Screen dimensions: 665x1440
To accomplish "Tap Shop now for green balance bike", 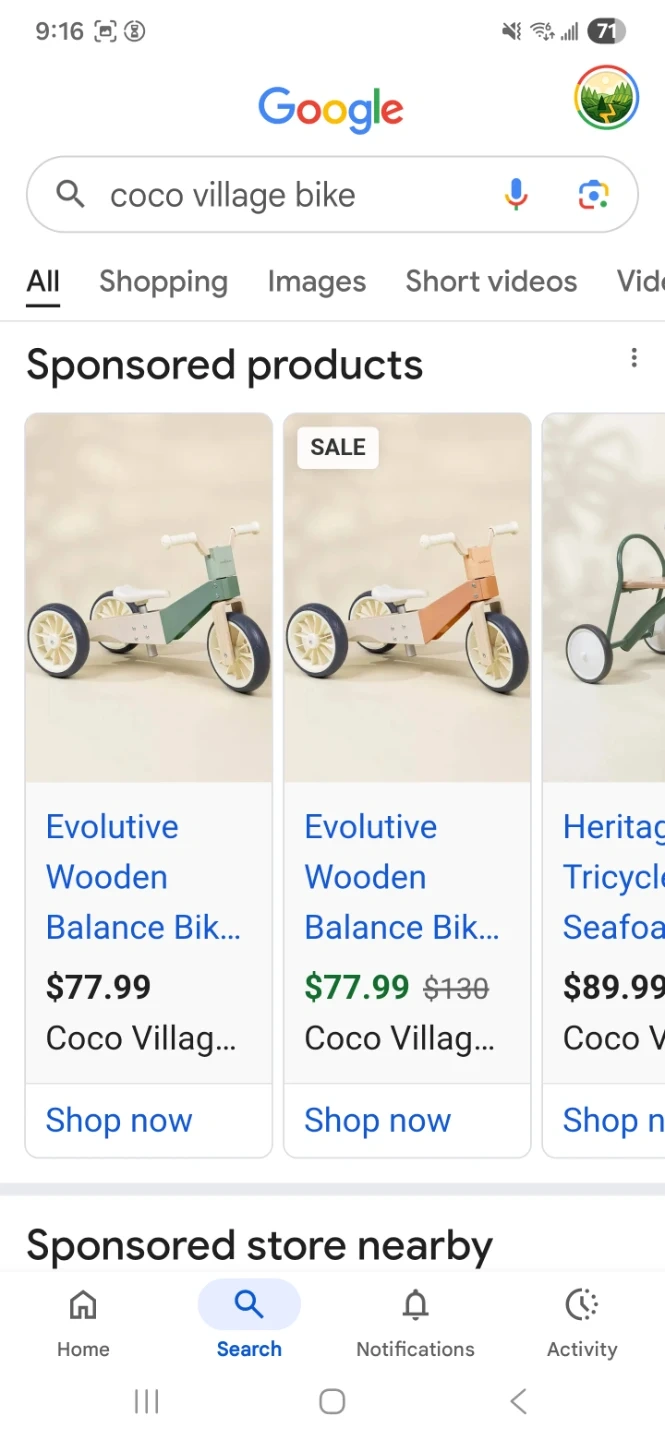I will 119,1120.
